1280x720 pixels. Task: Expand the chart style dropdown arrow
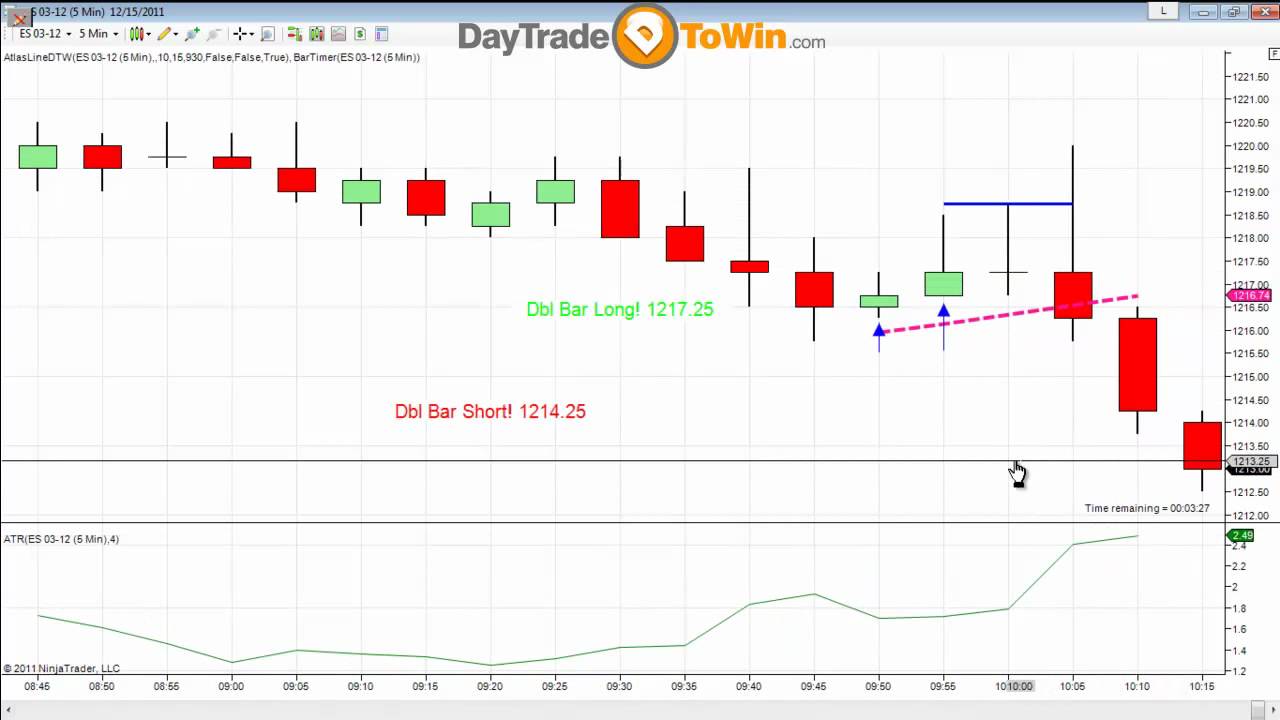[149, 33]
